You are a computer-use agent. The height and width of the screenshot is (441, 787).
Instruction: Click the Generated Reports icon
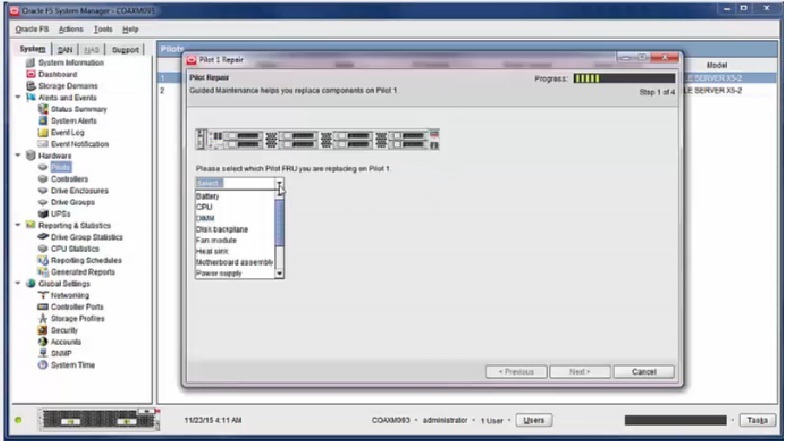pos(43,271)
